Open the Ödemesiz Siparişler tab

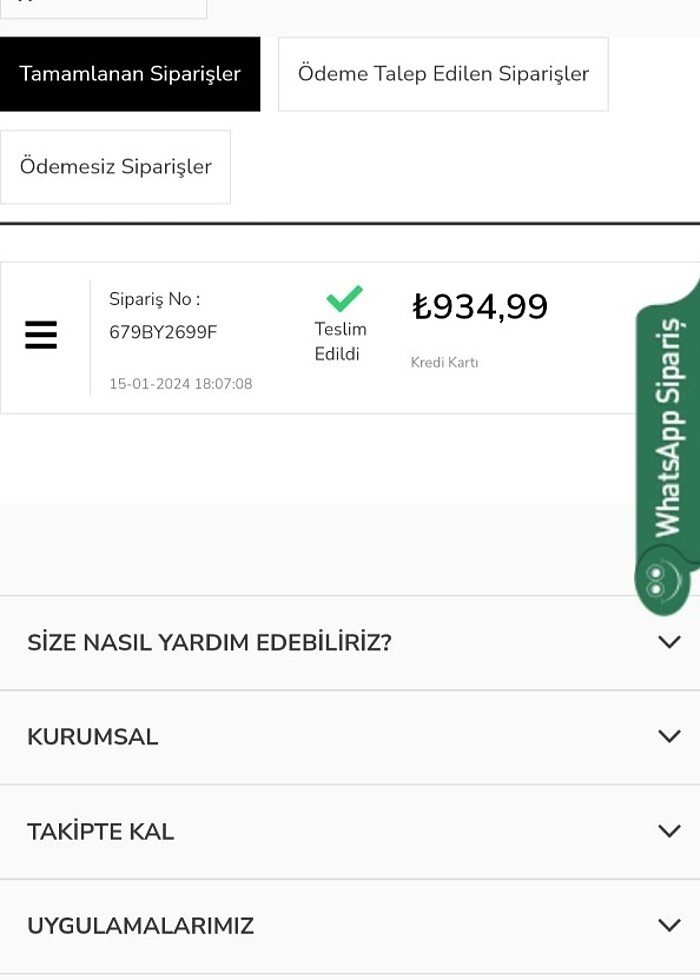[116, 167]
